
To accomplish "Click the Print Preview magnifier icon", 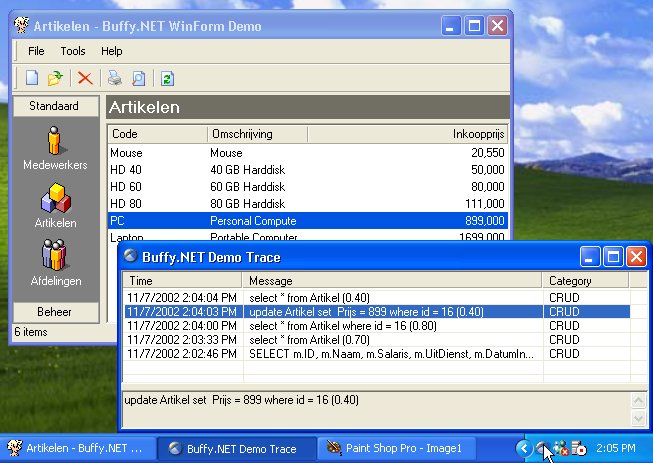I will click(x=138, y=78).
